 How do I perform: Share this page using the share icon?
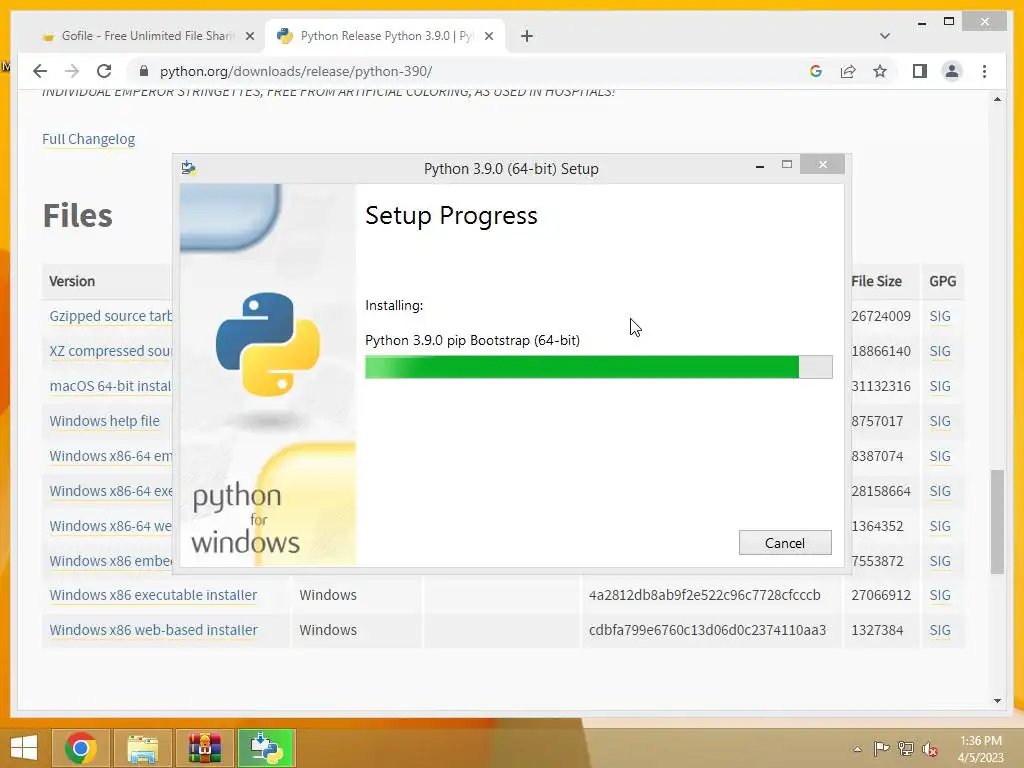[x=848, y=71]
